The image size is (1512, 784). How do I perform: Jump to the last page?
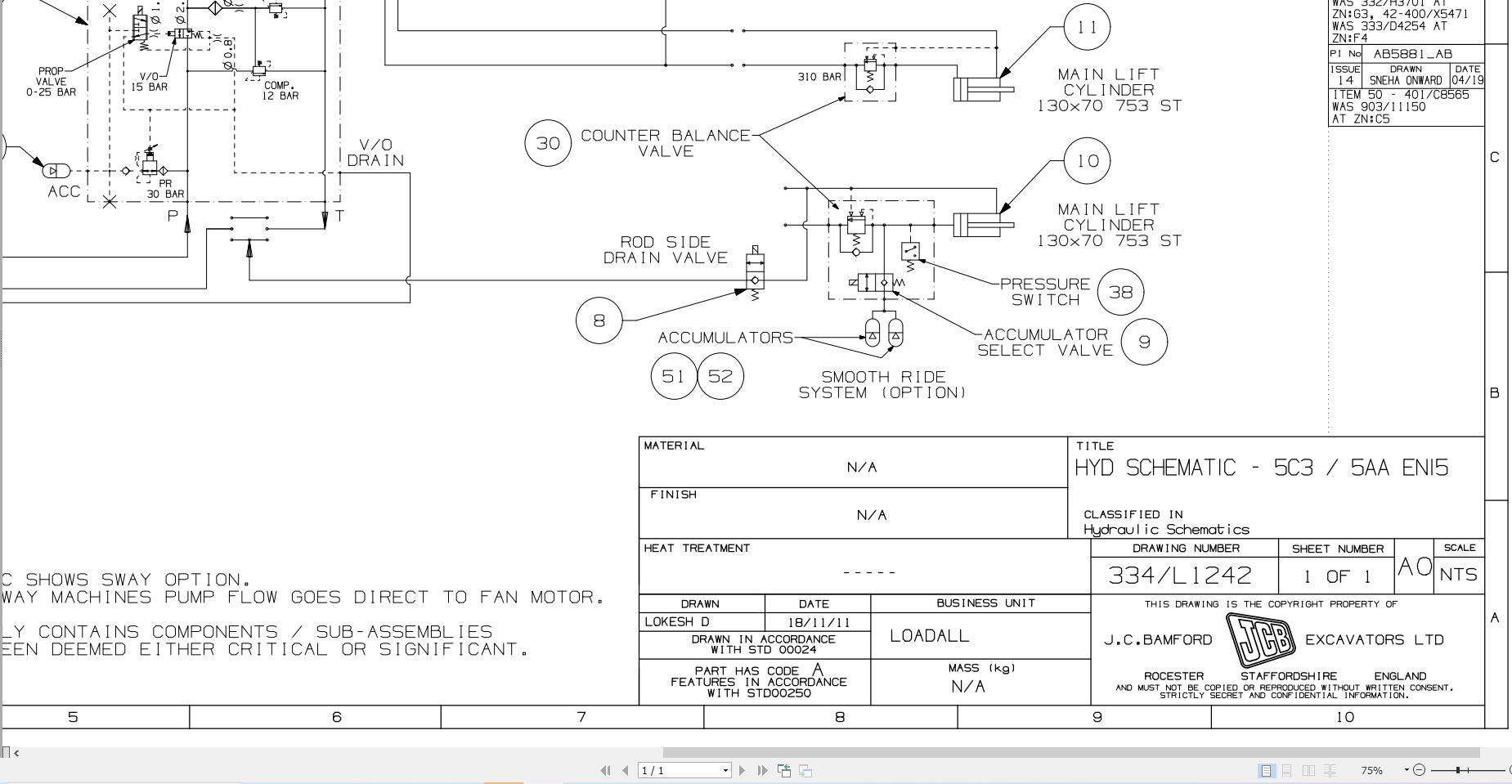762,770
